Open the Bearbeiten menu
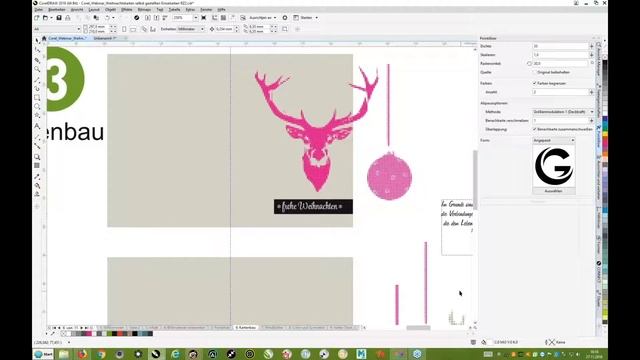Image resolution: width=640 pixels, height=360 pixels. click(57, 9)
